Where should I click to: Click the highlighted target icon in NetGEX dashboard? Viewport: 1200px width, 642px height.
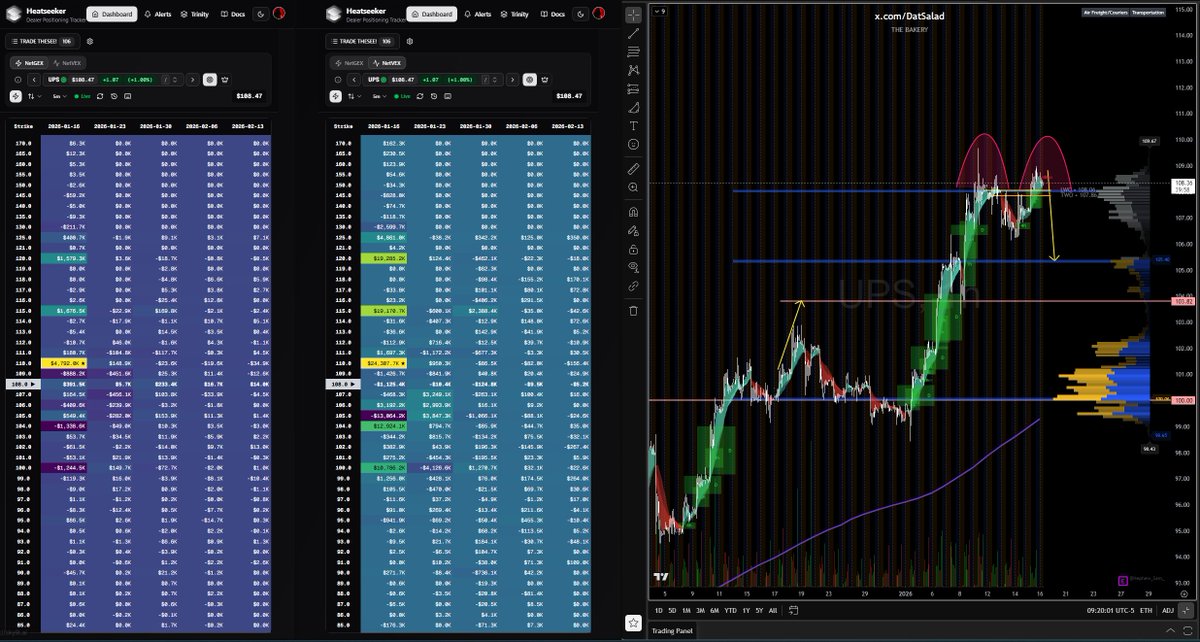click(x=210, y=80)
